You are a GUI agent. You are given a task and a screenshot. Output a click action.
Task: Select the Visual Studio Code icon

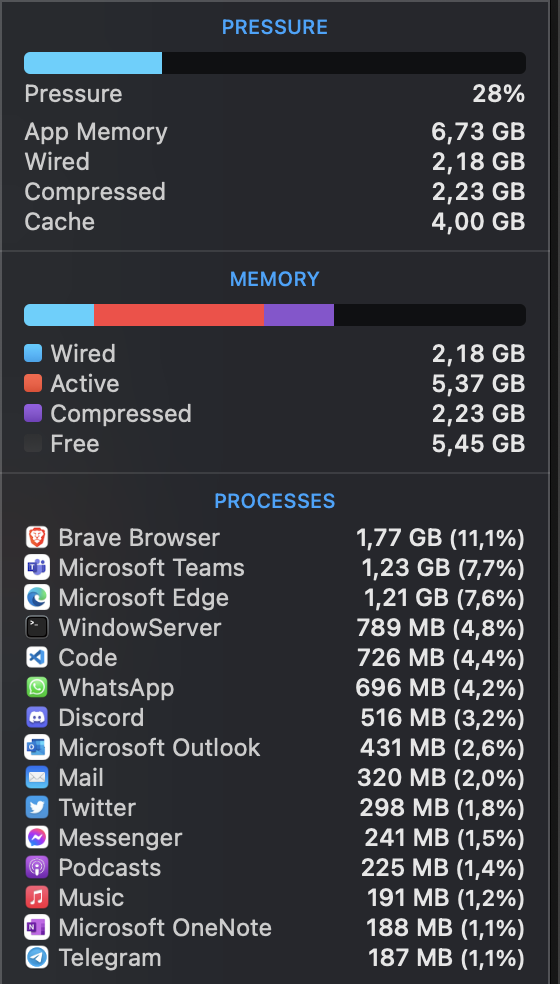click(x=37, y=658)
